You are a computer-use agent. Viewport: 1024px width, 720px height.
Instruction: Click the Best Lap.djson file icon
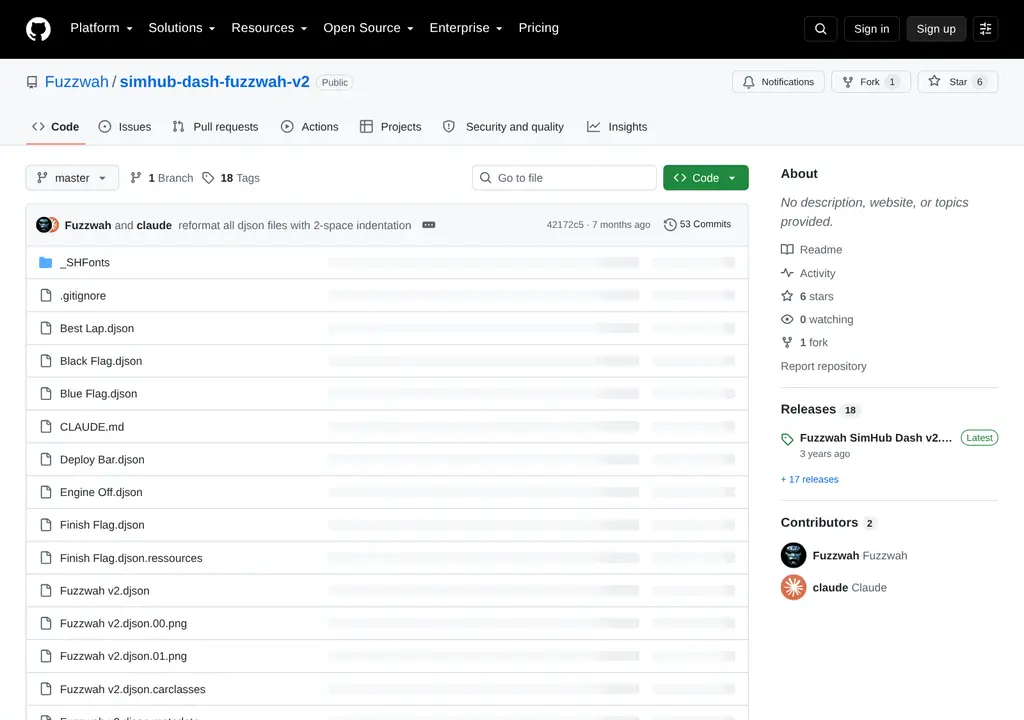tap(46, 328)
